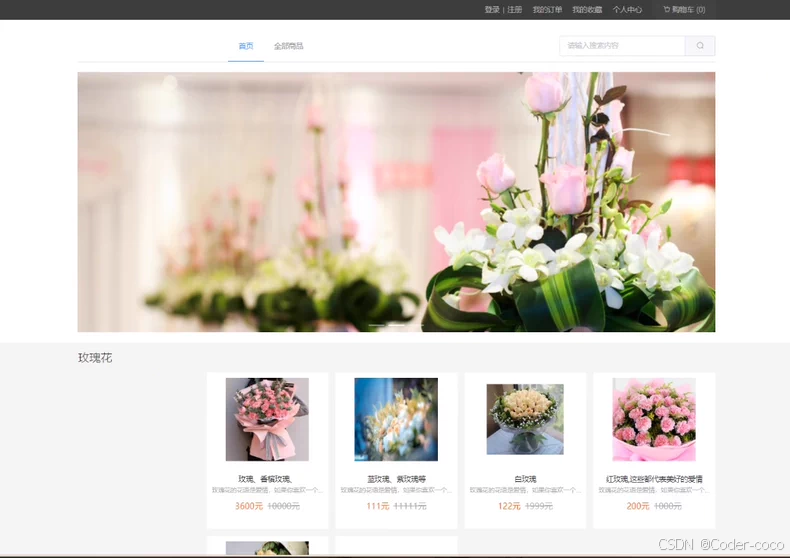The image size is (790, 558).
Task: Open the 购物车 (0) cart button
Action: tap(684, 10)
